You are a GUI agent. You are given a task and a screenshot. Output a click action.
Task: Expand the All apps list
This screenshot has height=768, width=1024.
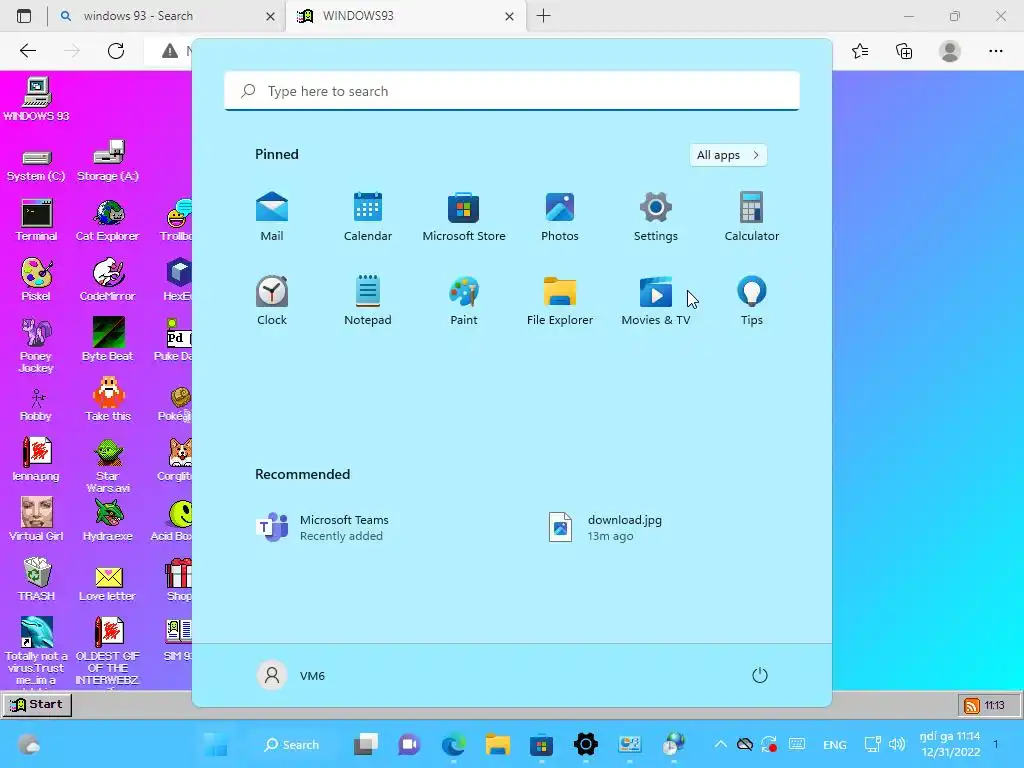728,155
